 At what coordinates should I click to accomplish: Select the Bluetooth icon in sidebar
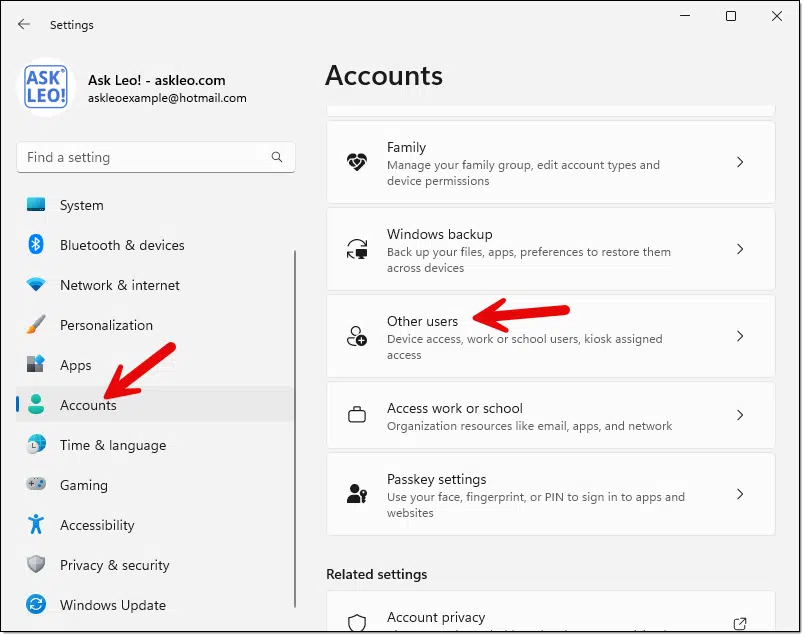point(36,244)
